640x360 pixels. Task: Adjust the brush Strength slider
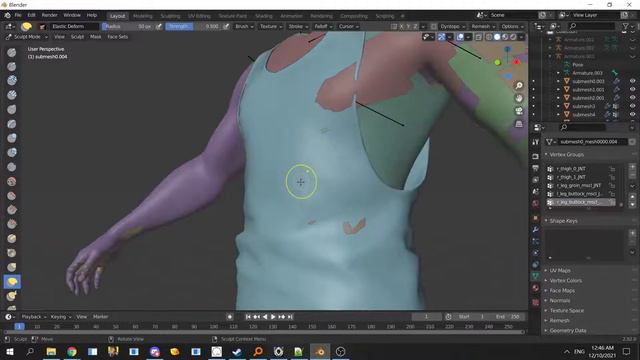pos(193,27)
